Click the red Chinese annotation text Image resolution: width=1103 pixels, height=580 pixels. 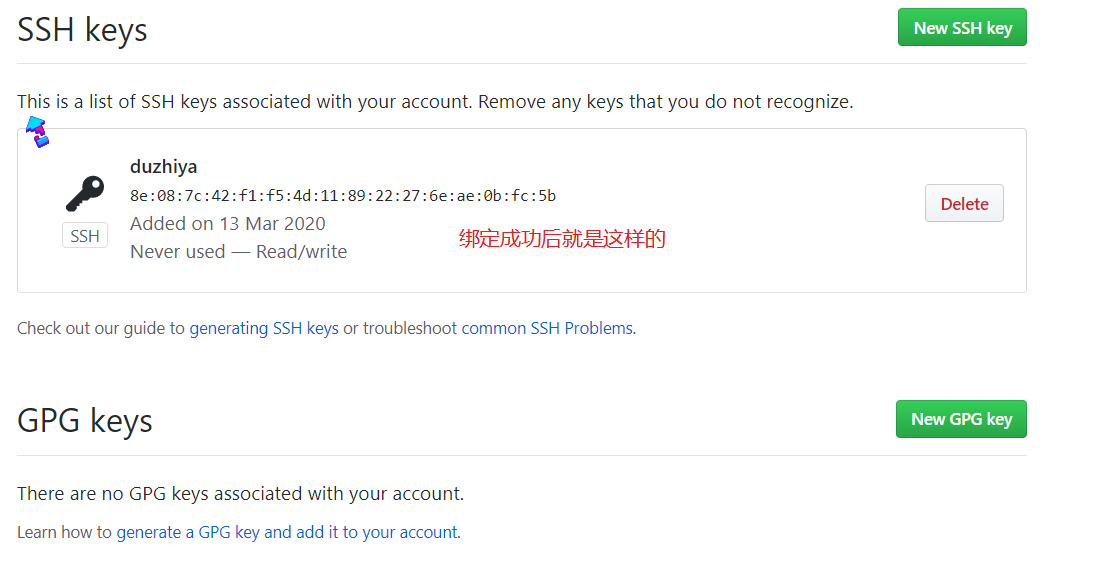click(562, 239)
